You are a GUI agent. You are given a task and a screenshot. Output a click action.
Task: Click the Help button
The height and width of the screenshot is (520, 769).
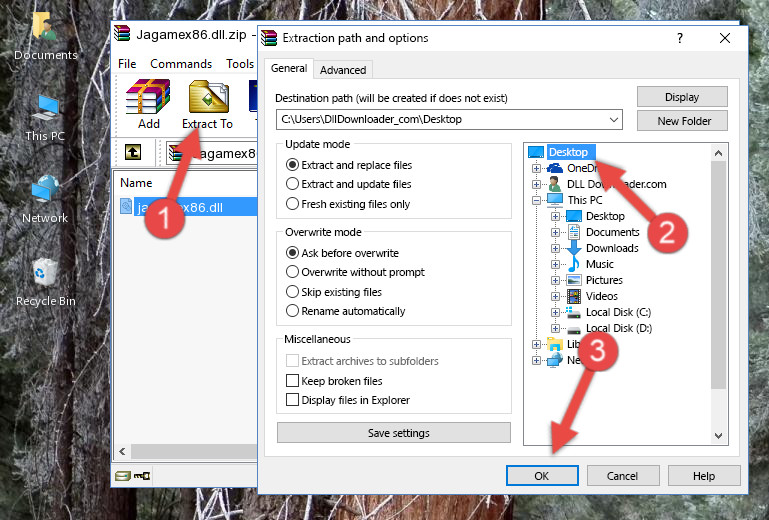[704, 476]
